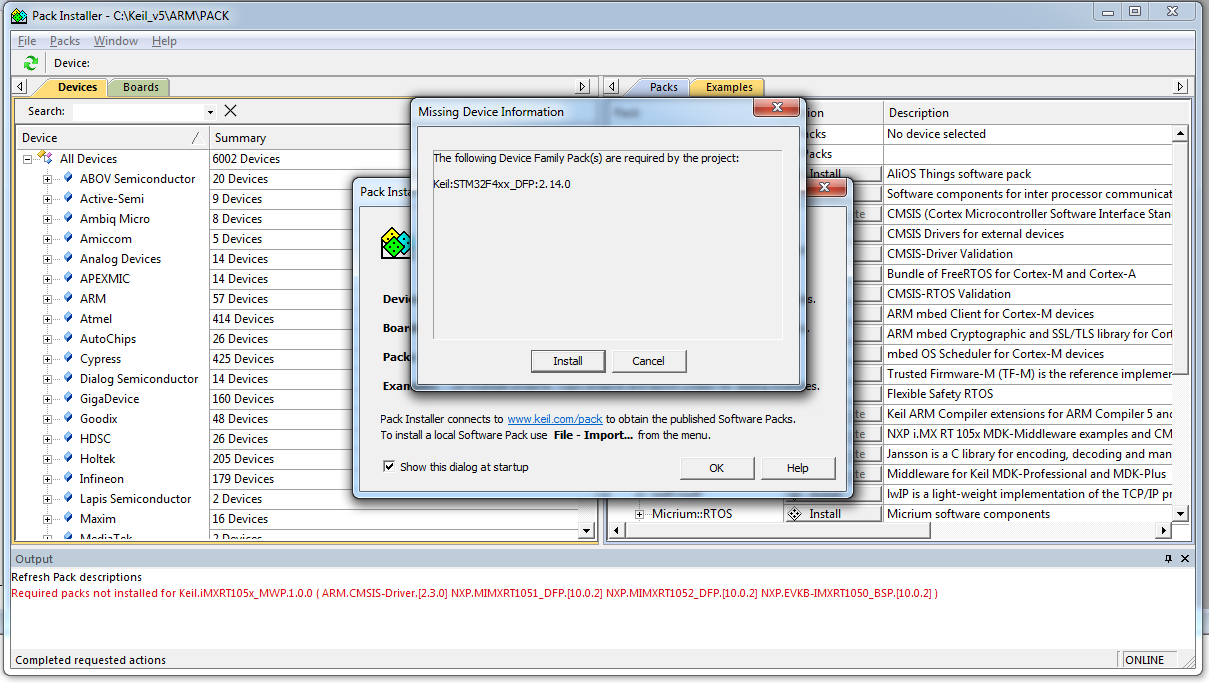The image size is (1209, 683).
Task: Close the Output panel
Action: point(1185,559)
